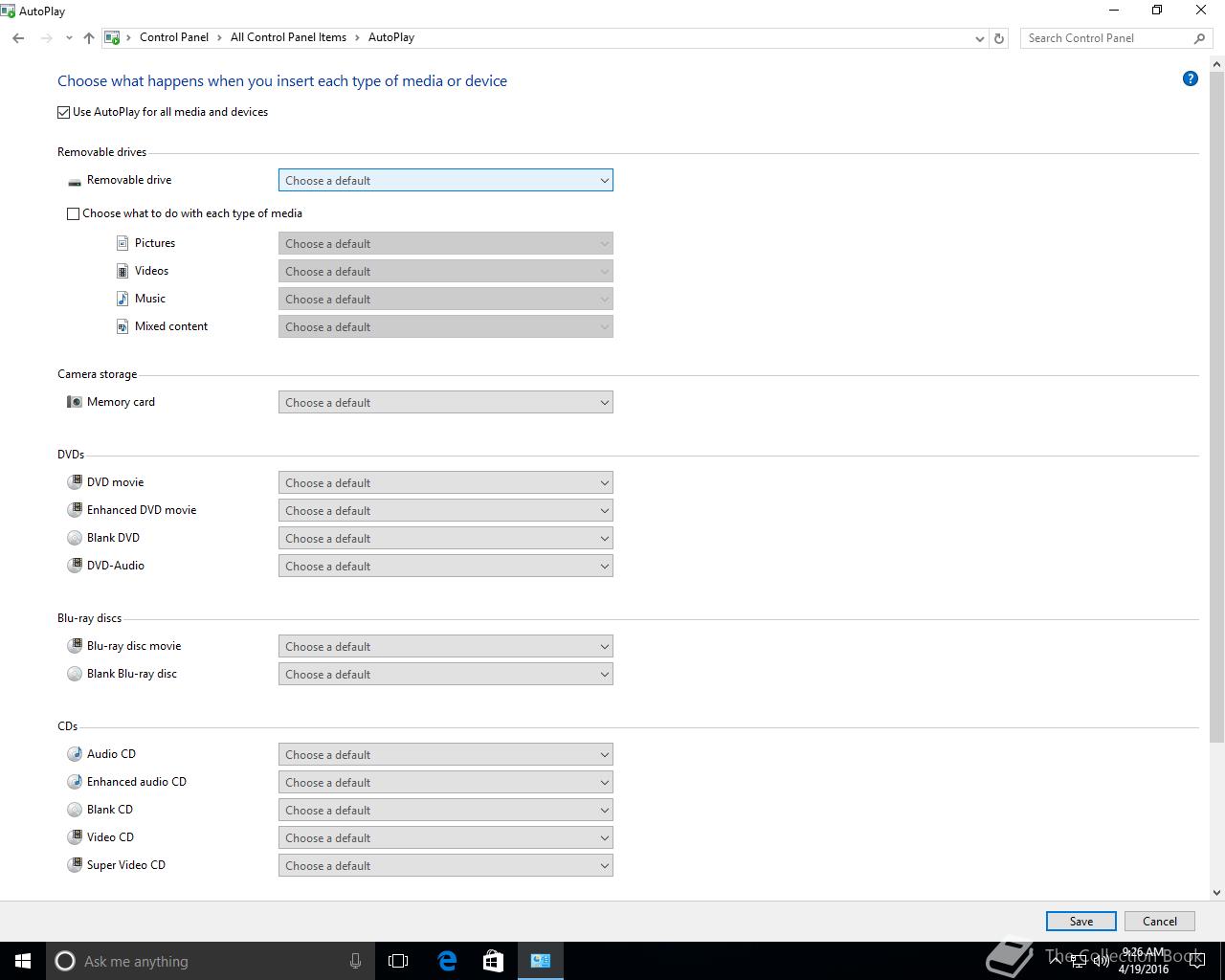Cancel the AutoPlay changes

(x=1160, y=921)
